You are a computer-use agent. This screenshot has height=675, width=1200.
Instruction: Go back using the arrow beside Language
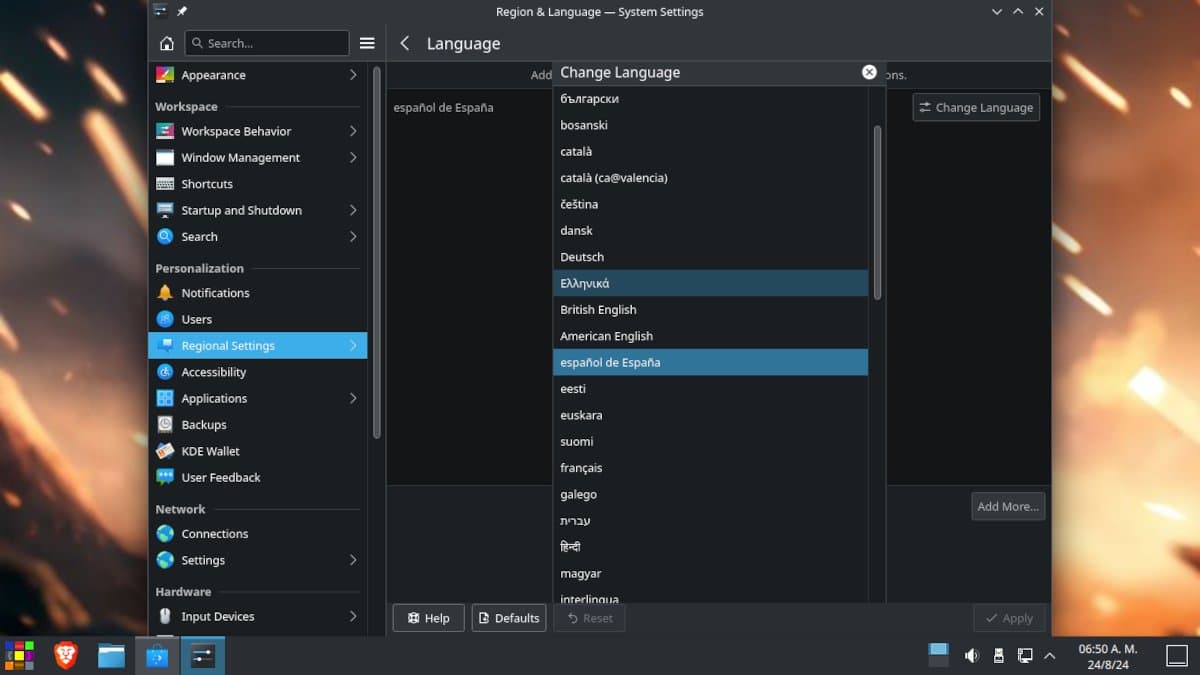[x=405, y=43]
